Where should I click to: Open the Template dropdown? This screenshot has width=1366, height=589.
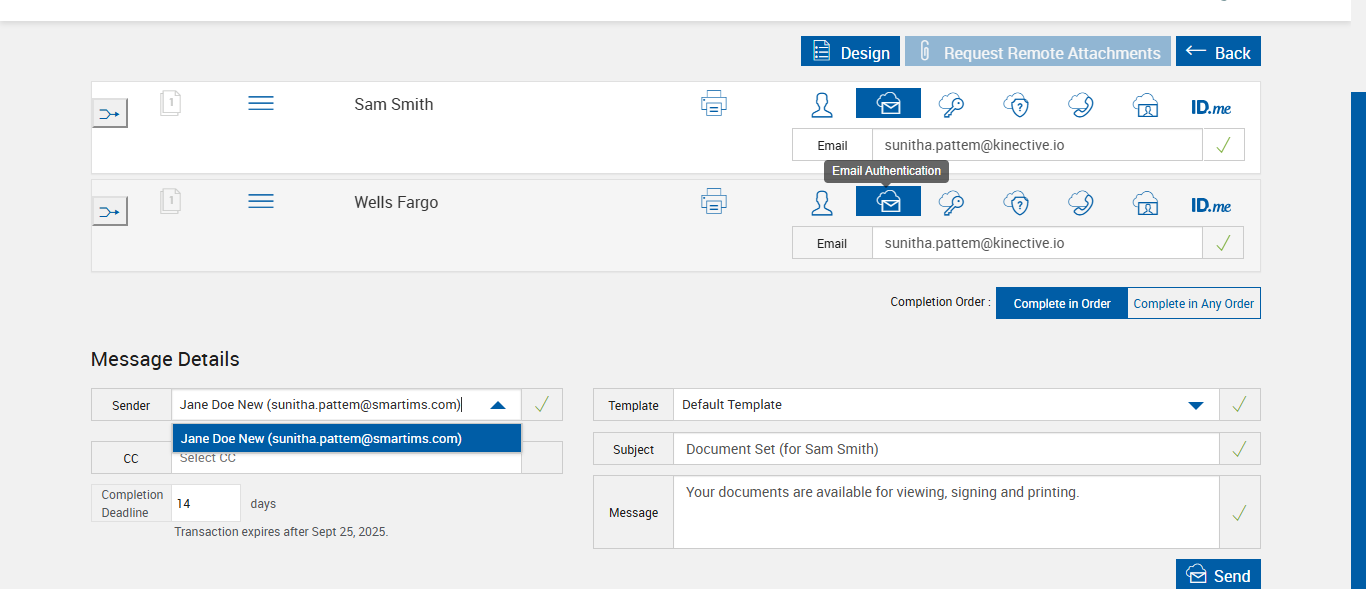[x=1195, y=405]
